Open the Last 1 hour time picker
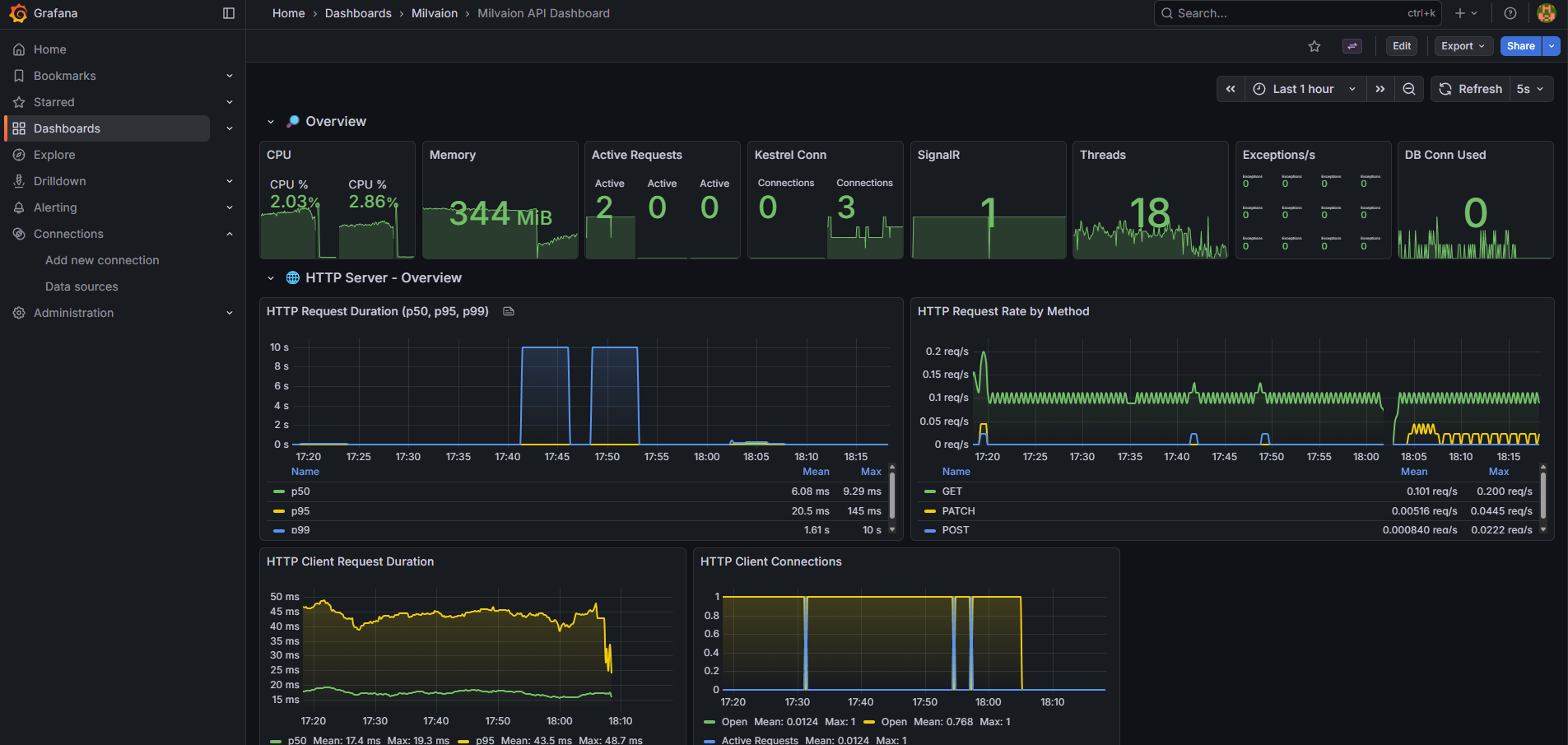 1305,89
